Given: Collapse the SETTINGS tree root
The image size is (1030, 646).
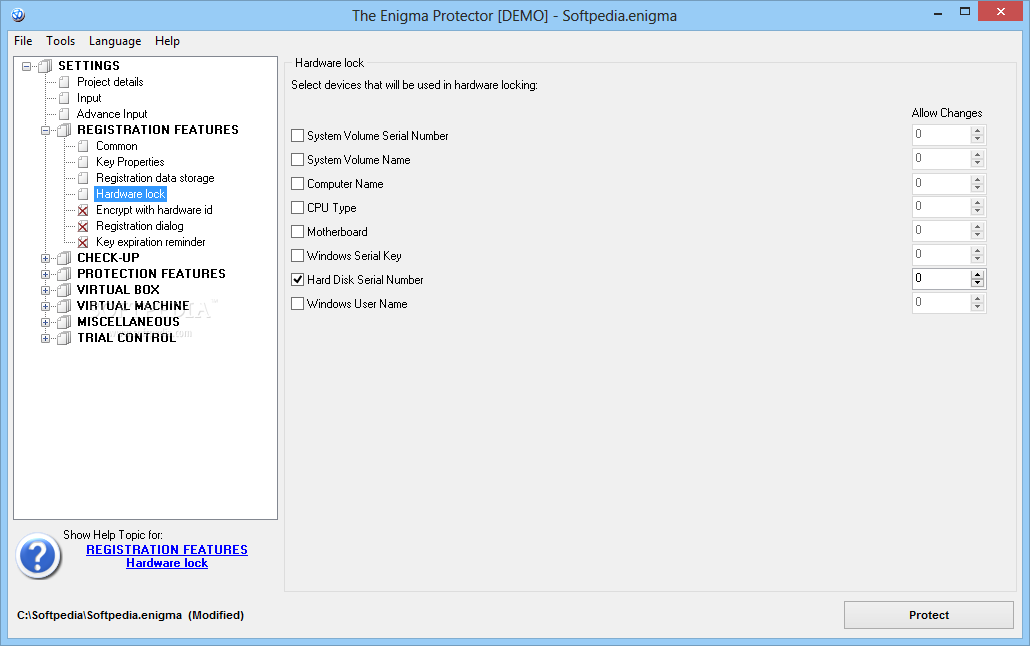Looking at the screenshot, I should pos(26,66).
